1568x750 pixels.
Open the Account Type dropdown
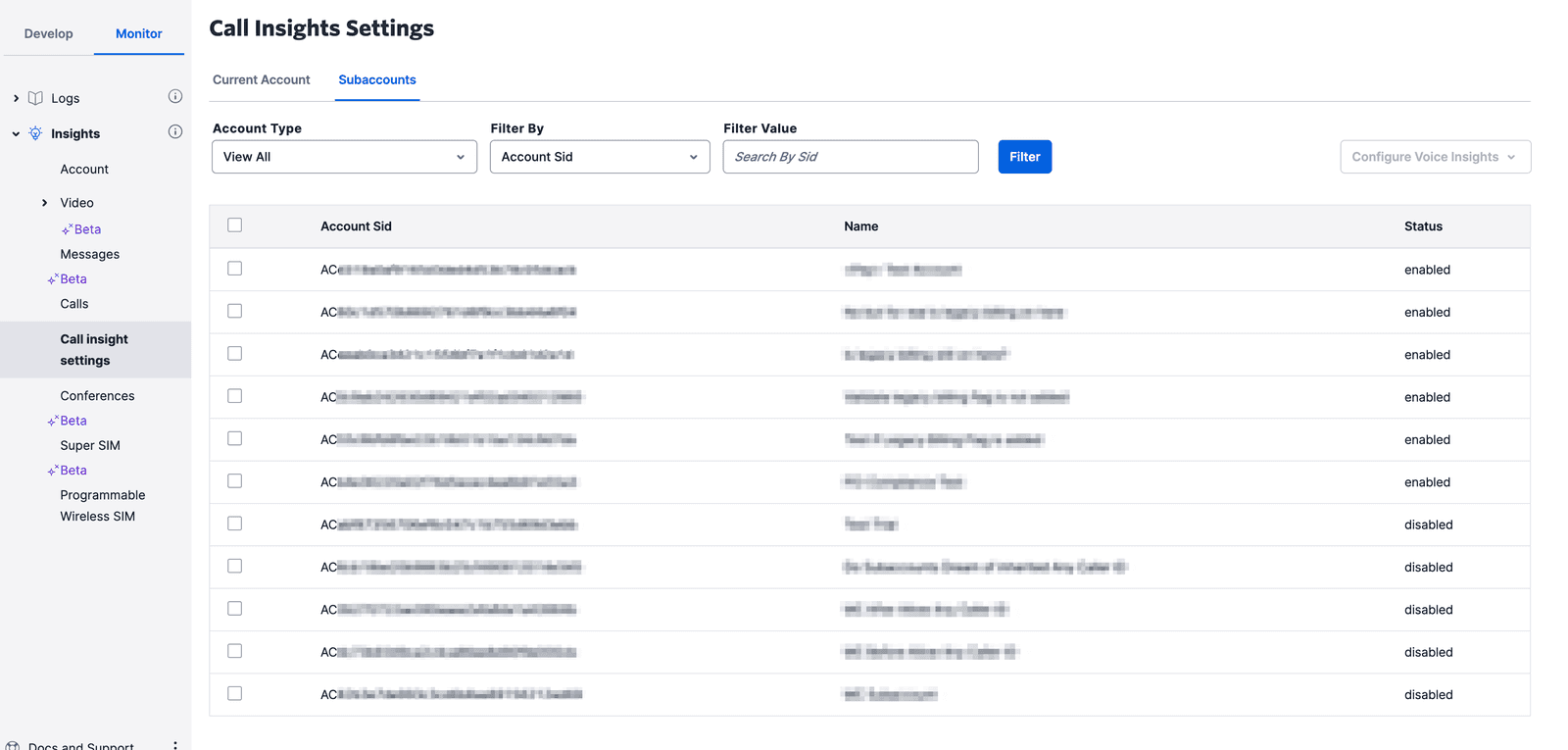tap(344, 157)
